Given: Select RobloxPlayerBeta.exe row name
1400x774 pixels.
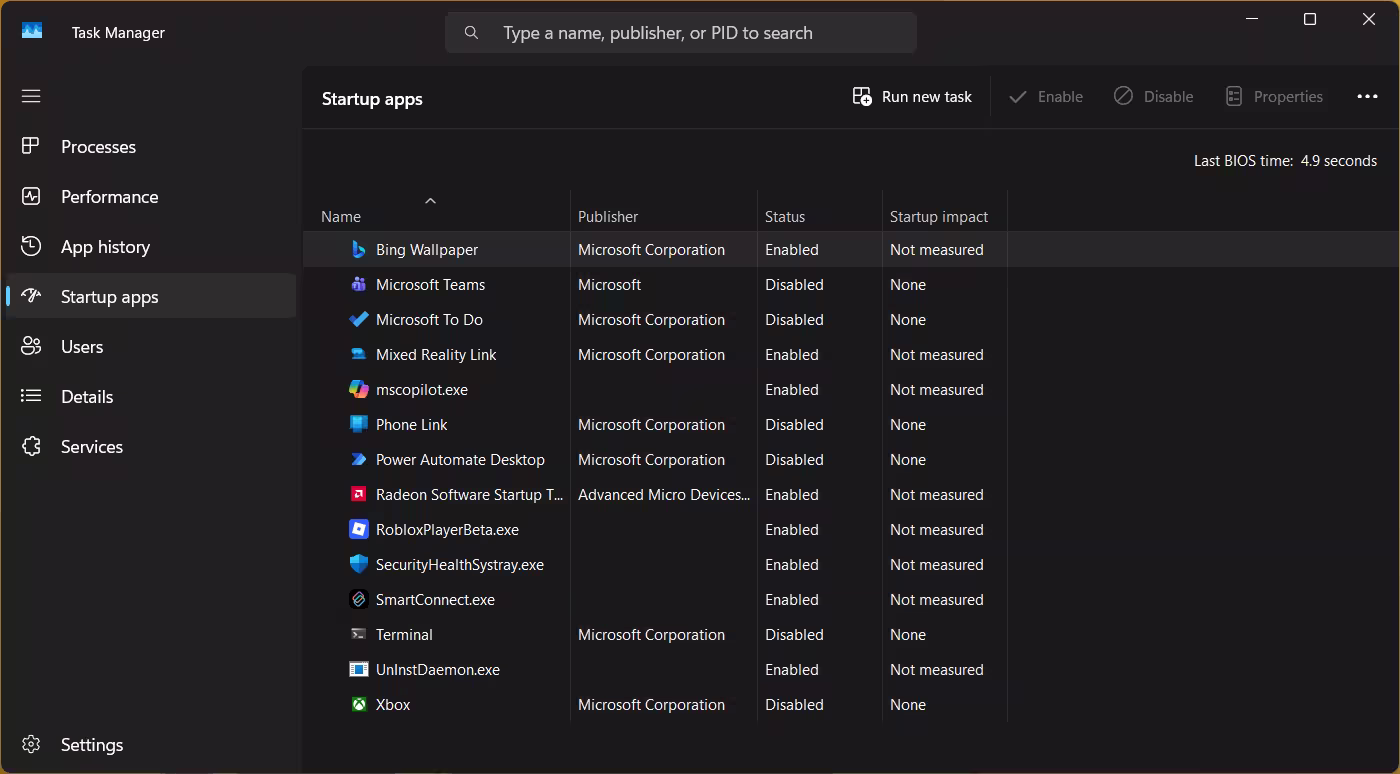Looking at the screenshot, I should 447,530.
